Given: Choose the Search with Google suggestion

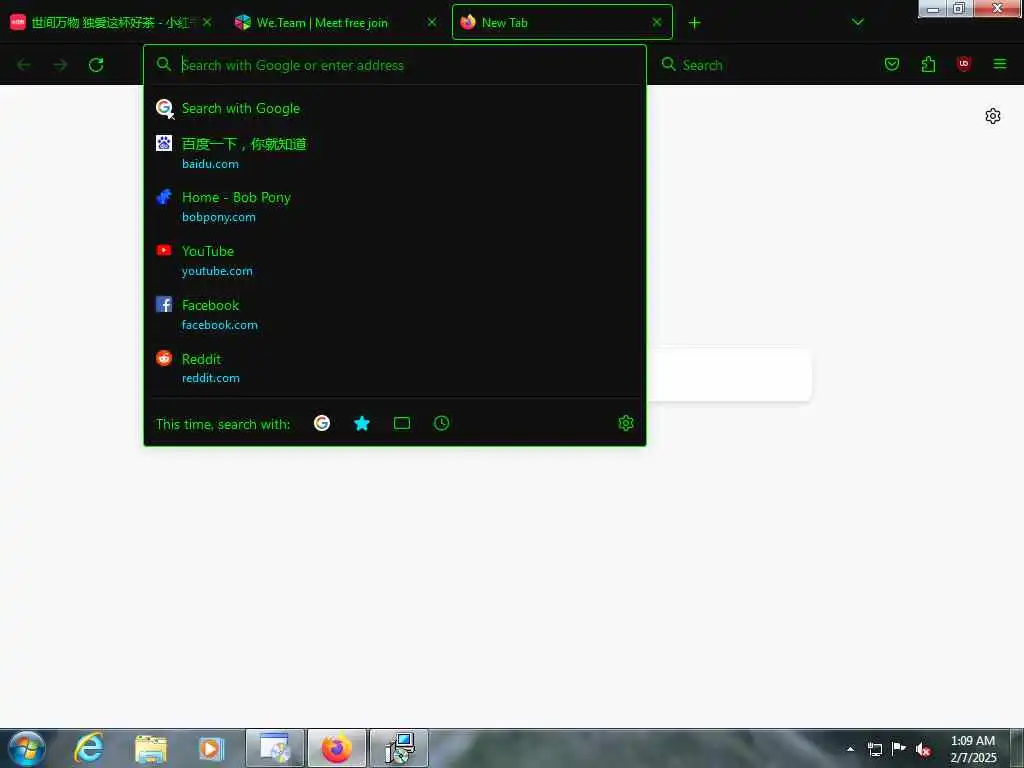Looking at the screenshot, I should pos(395,108).
